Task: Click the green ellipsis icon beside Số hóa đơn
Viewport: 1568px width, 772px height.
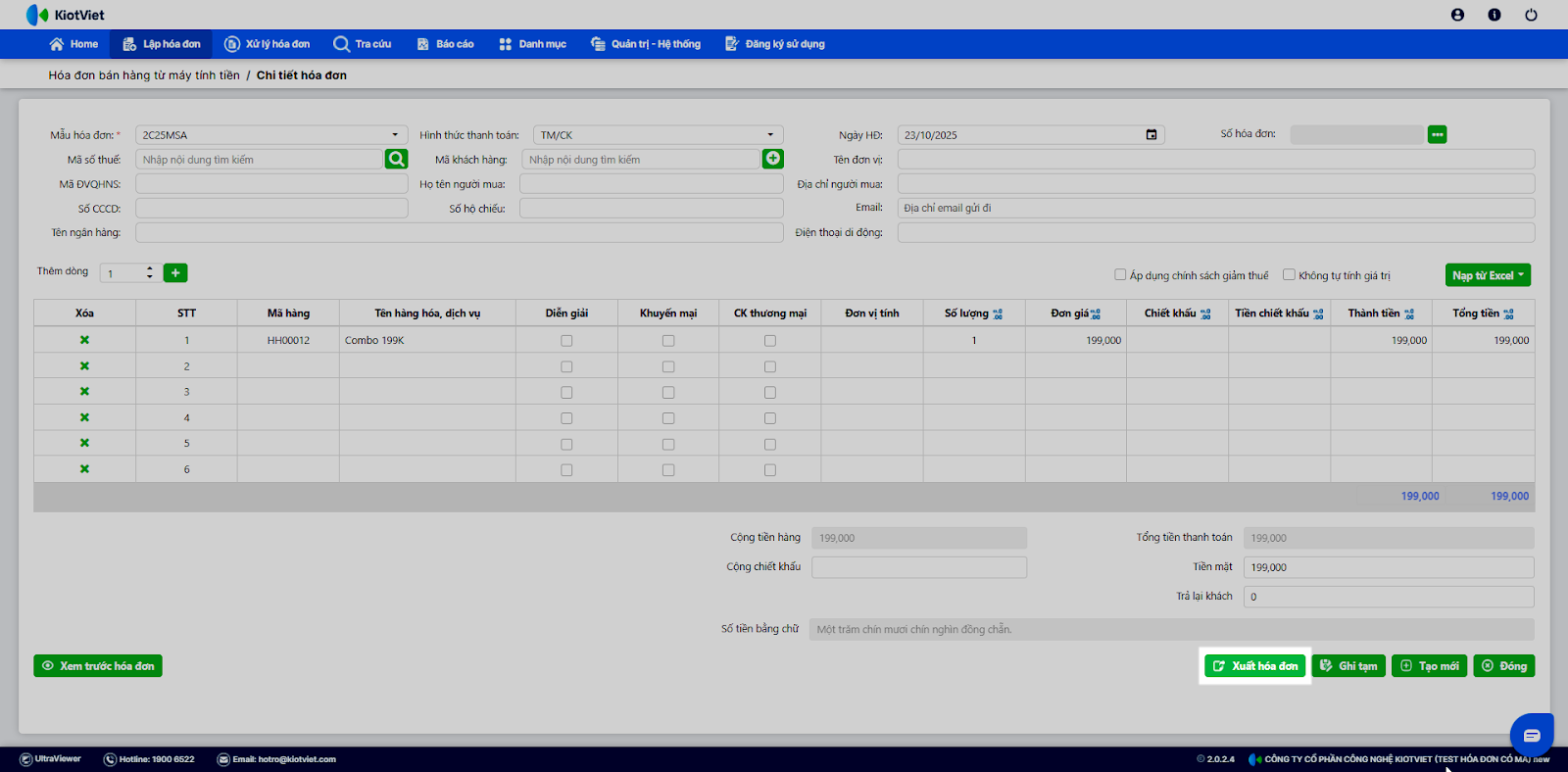Action: pos(1437,134)
